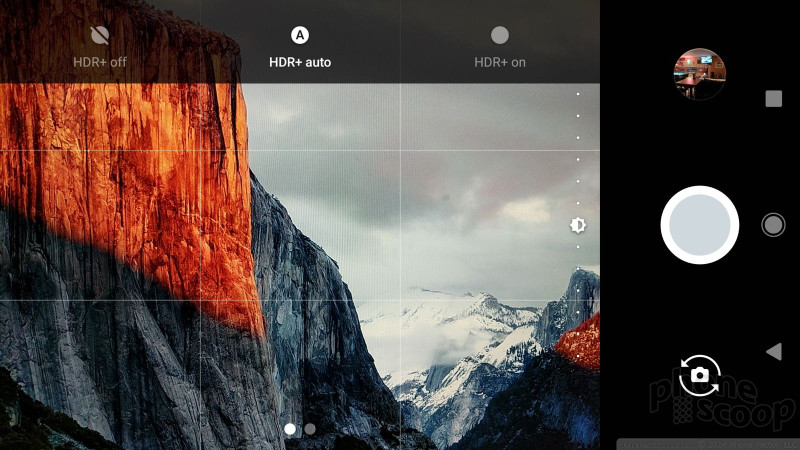Tap the white shutter button
800x450 pixels.
coord(699,225)
